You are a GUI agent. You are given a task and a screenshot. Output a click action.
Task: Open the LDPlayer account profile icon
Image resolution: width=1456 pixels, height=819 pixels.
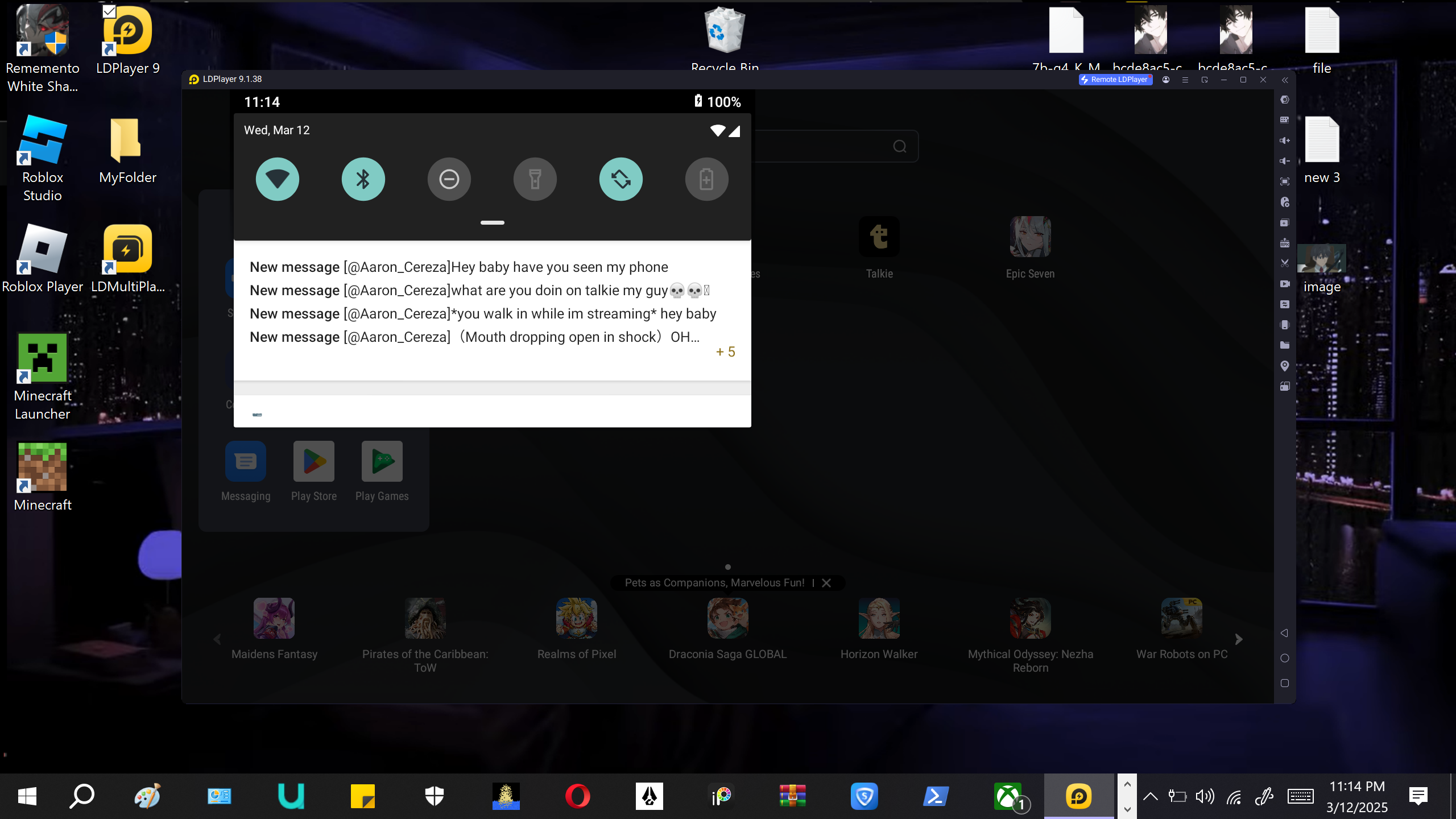1166,80
